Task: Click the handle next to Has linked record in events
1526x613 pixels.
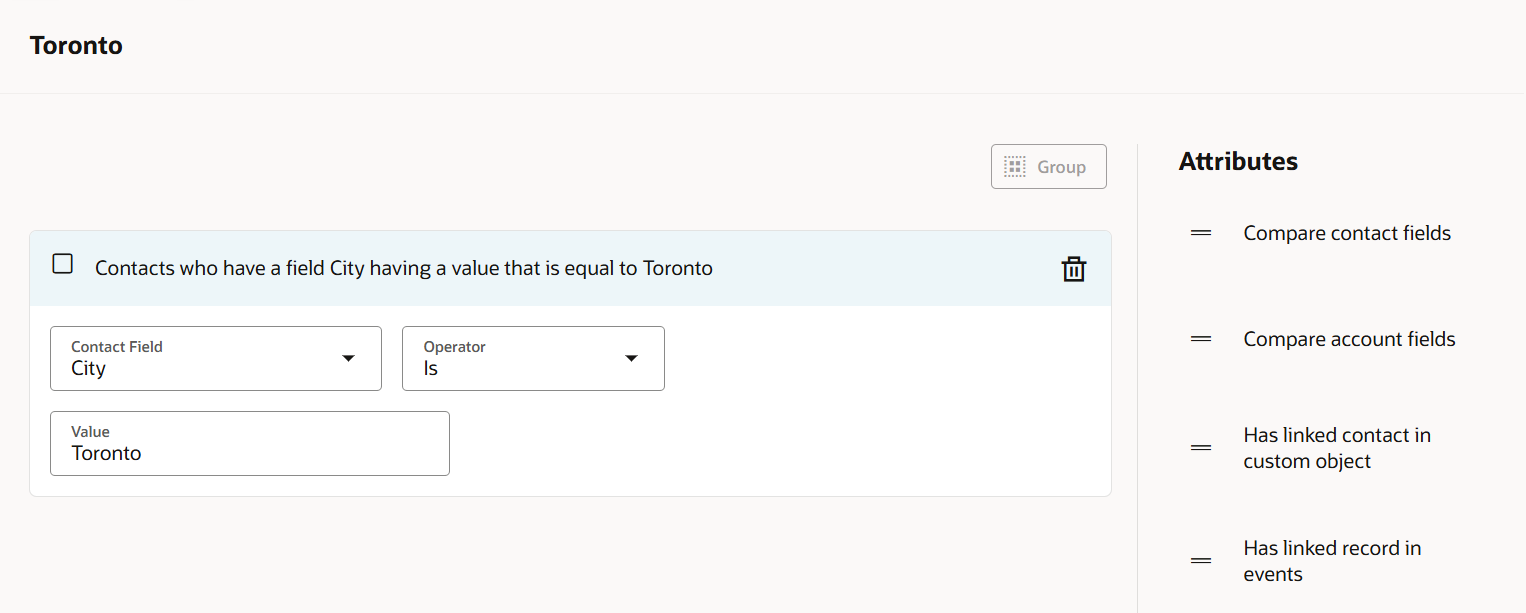Action: [x=1201, y=561]
